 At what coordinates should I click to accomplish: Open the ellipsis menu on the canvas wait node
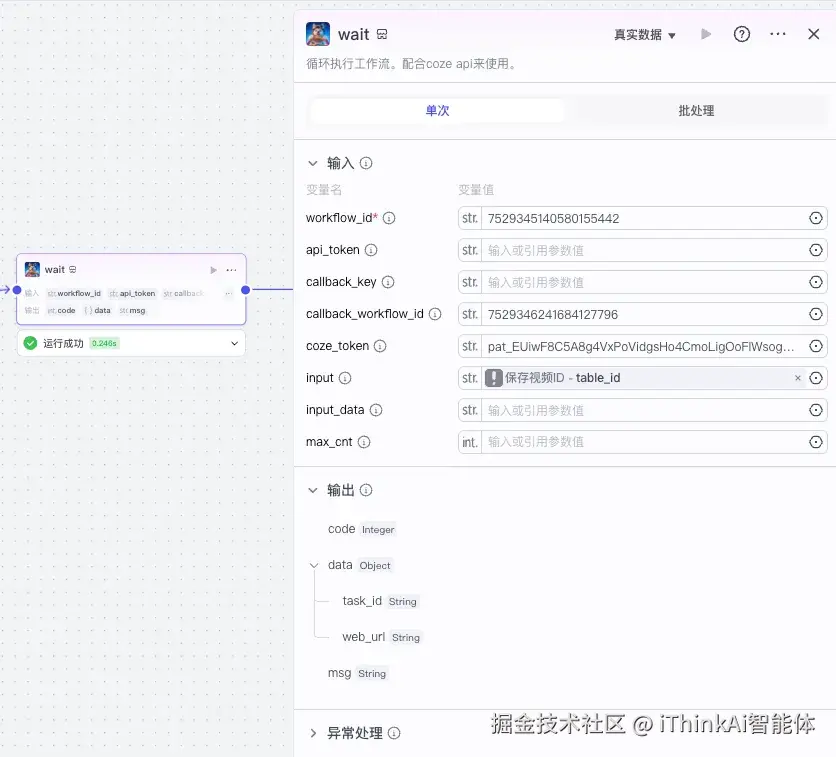229,269
